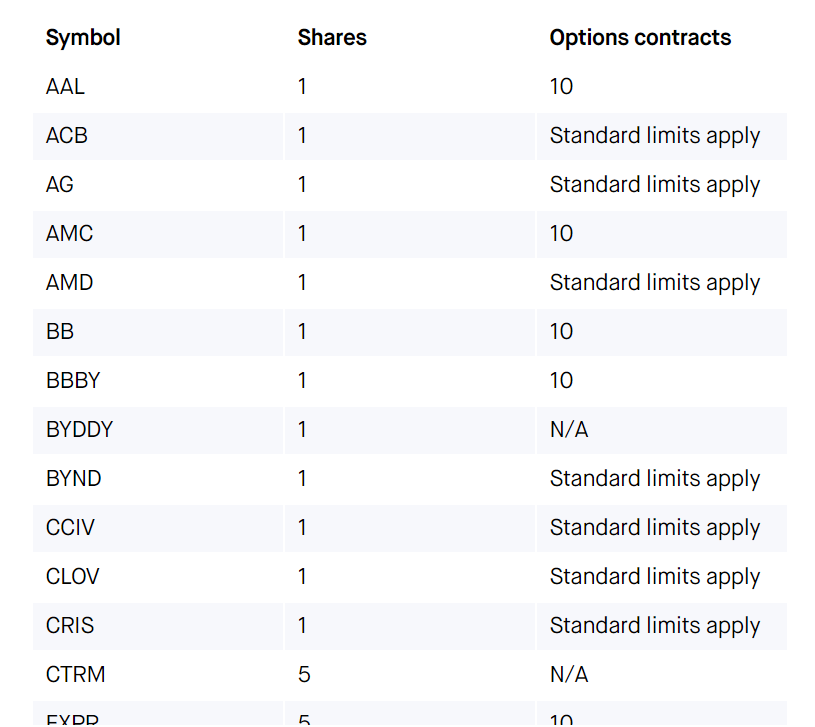
Task: Click the AG ticker symbol
Action: [x=60, y=185]
